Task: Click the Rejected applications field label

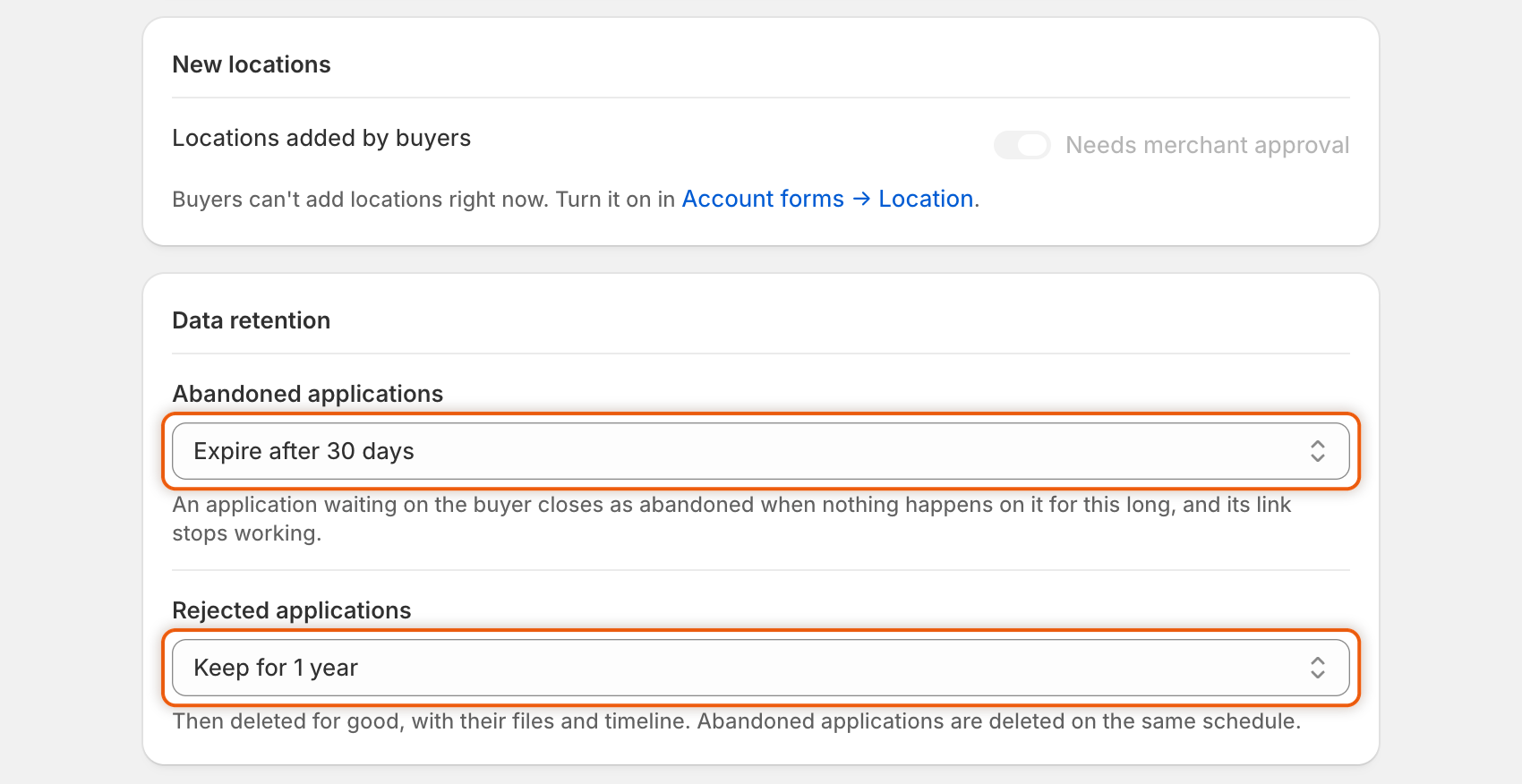Action: [292, 610]
